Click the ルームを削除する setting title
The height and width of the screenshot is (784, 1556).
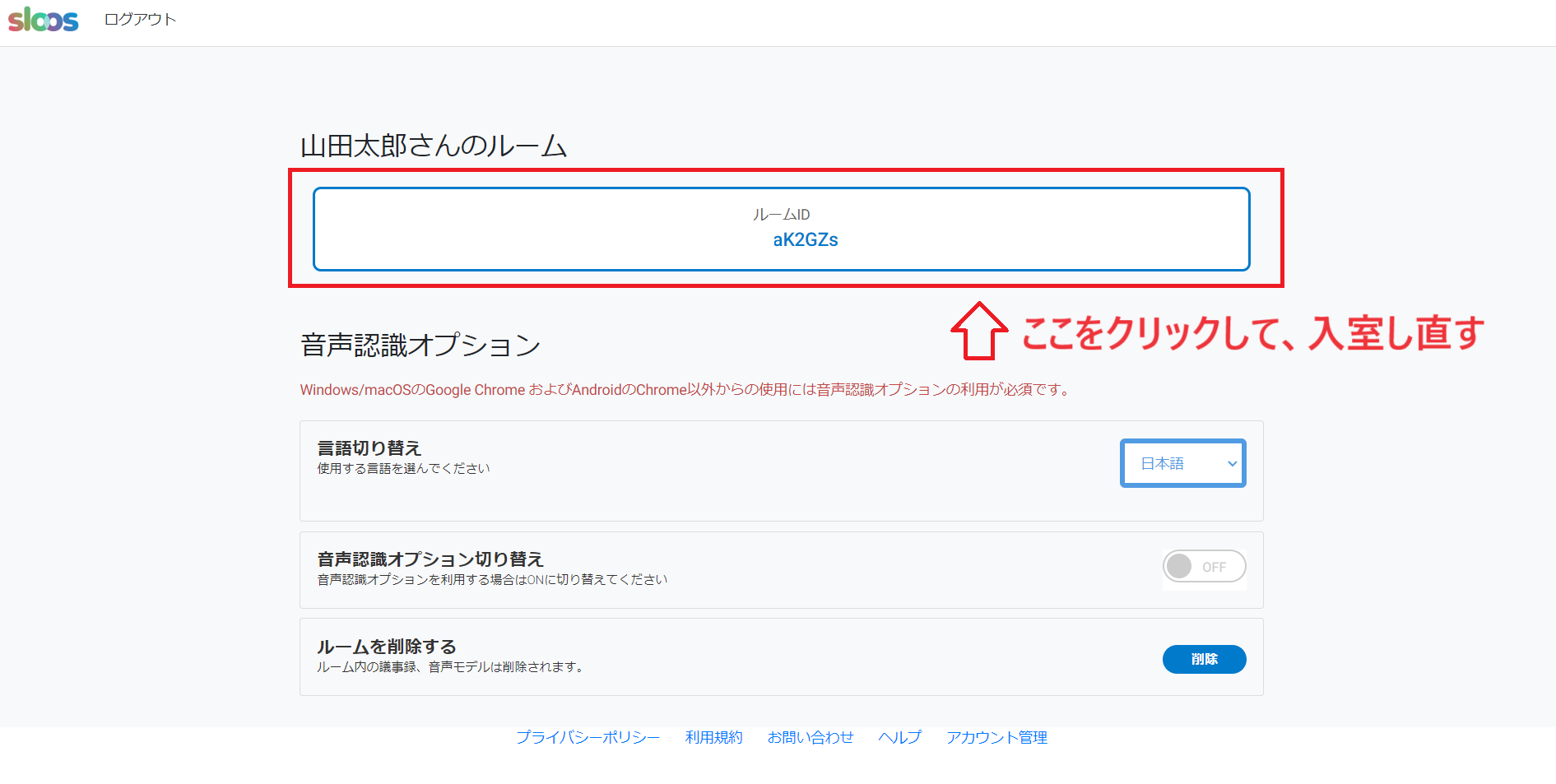pos(387,647)
